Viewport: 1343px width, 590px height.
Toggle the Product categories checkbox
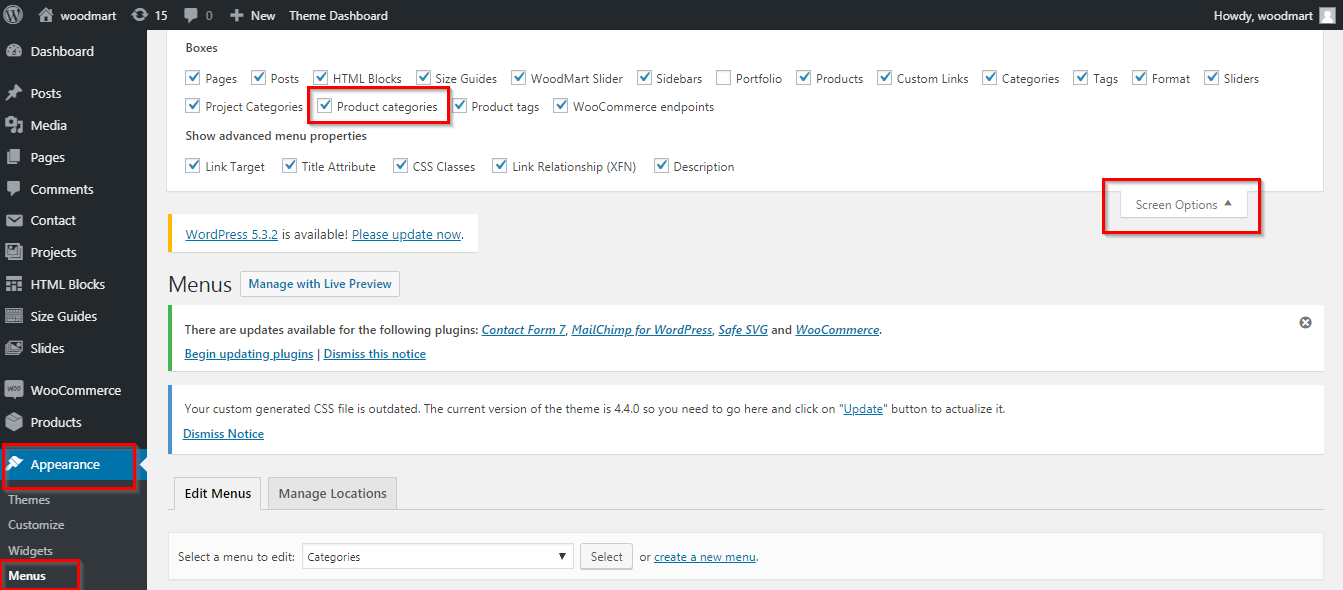click(x=325, y=105)
